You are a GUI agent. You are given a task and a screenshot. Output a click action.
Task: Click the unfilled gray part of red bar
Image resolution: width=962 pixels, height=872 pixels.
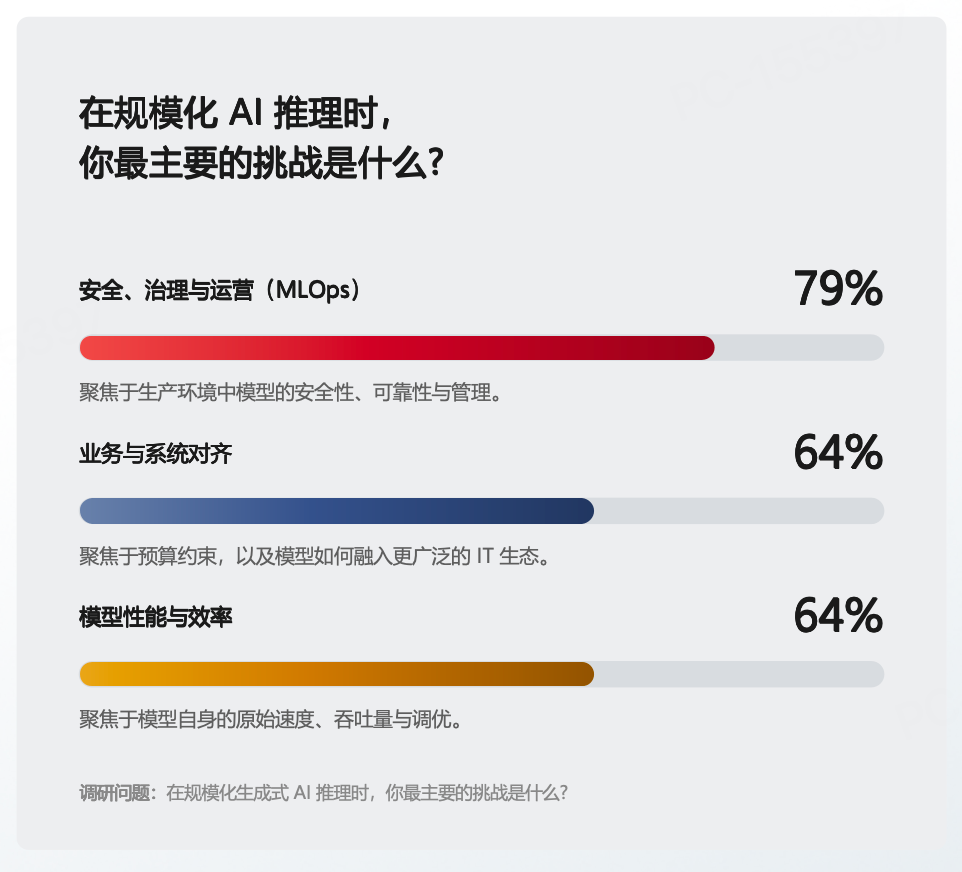(x=799, y=348)
